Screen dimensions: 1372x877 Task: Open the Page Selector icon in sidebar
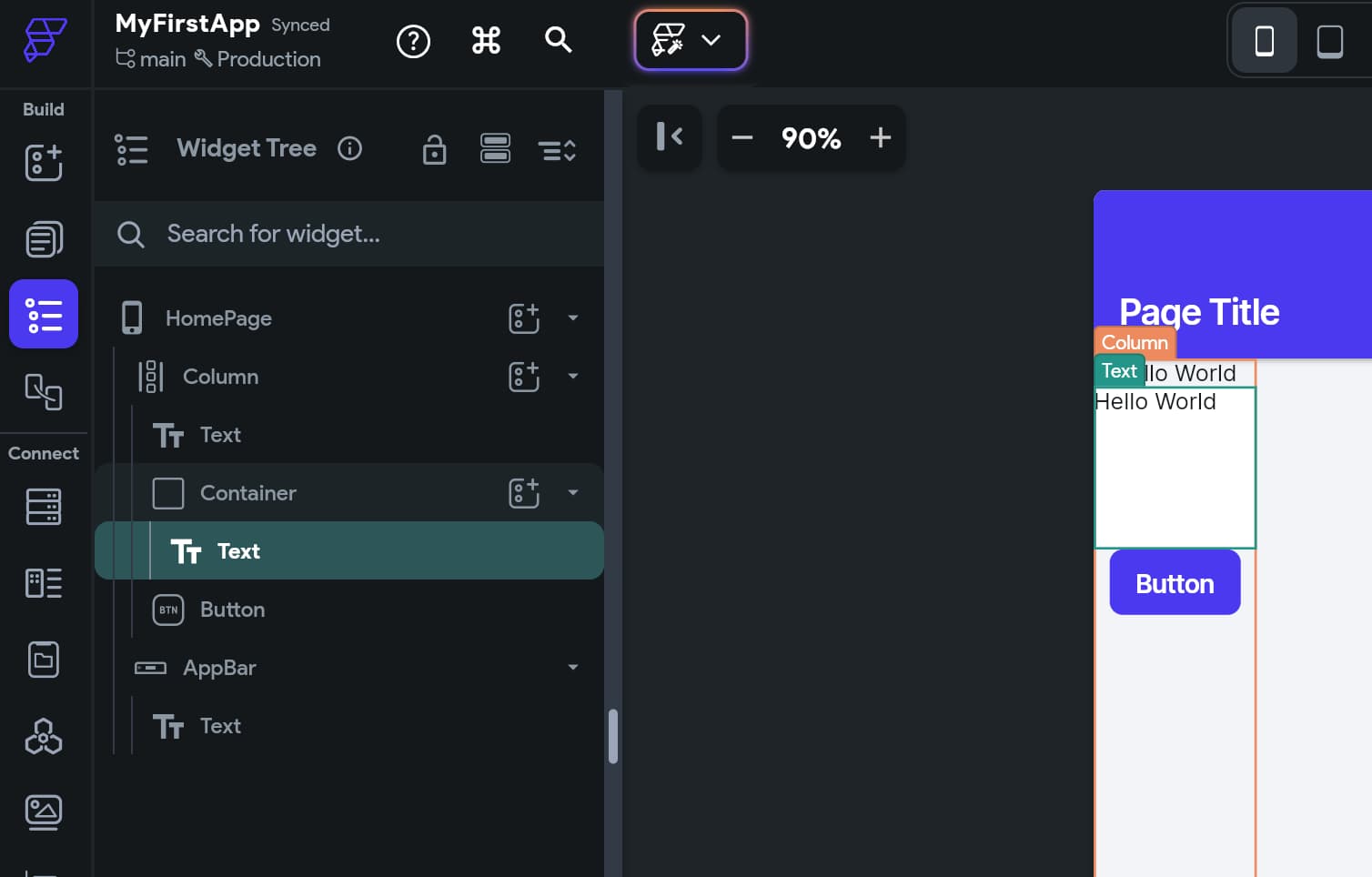(x=44, y=239)
